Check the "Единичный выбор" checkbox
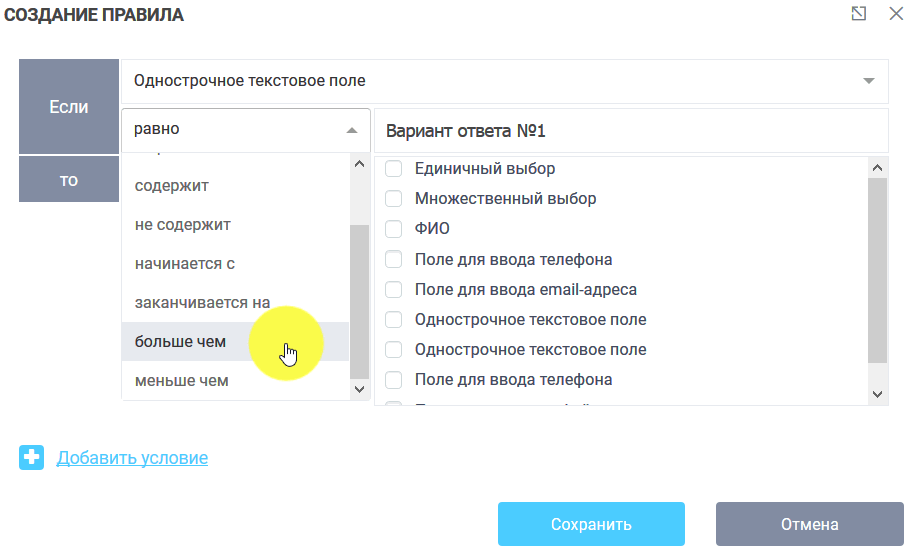 (394, 169)
